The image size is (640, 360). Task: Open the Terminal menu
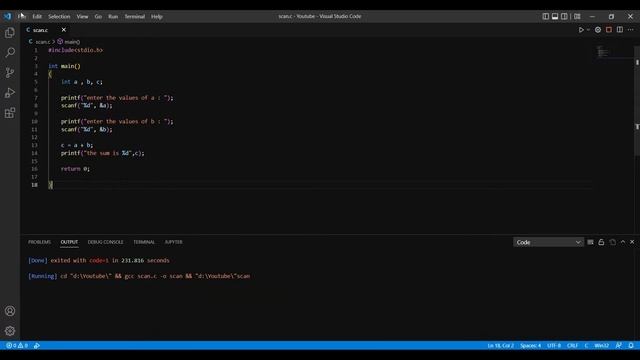[x=135, y=16]
